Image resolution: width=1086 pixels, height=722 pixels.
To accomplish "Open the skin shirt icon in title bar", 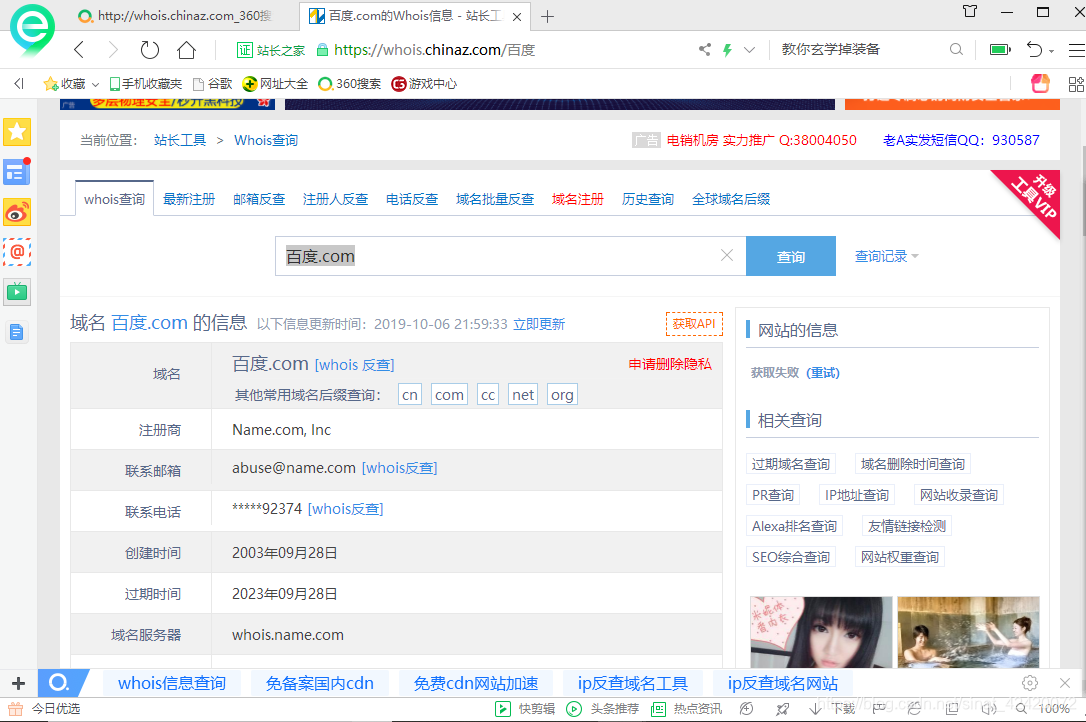I will (x=970, y=12).
